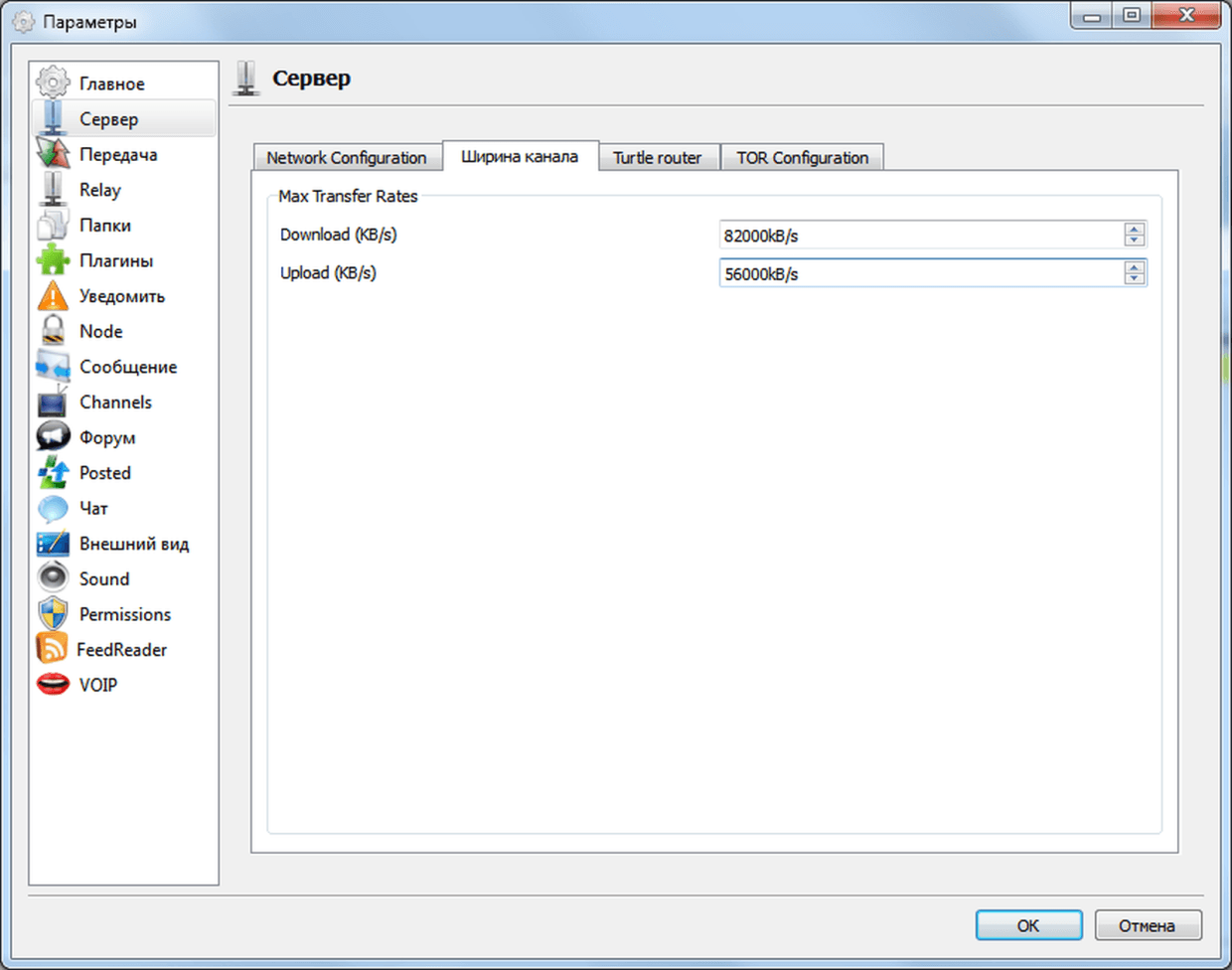Confirm settings with the OK button
1232x970 pixels.
[1028, 925]
